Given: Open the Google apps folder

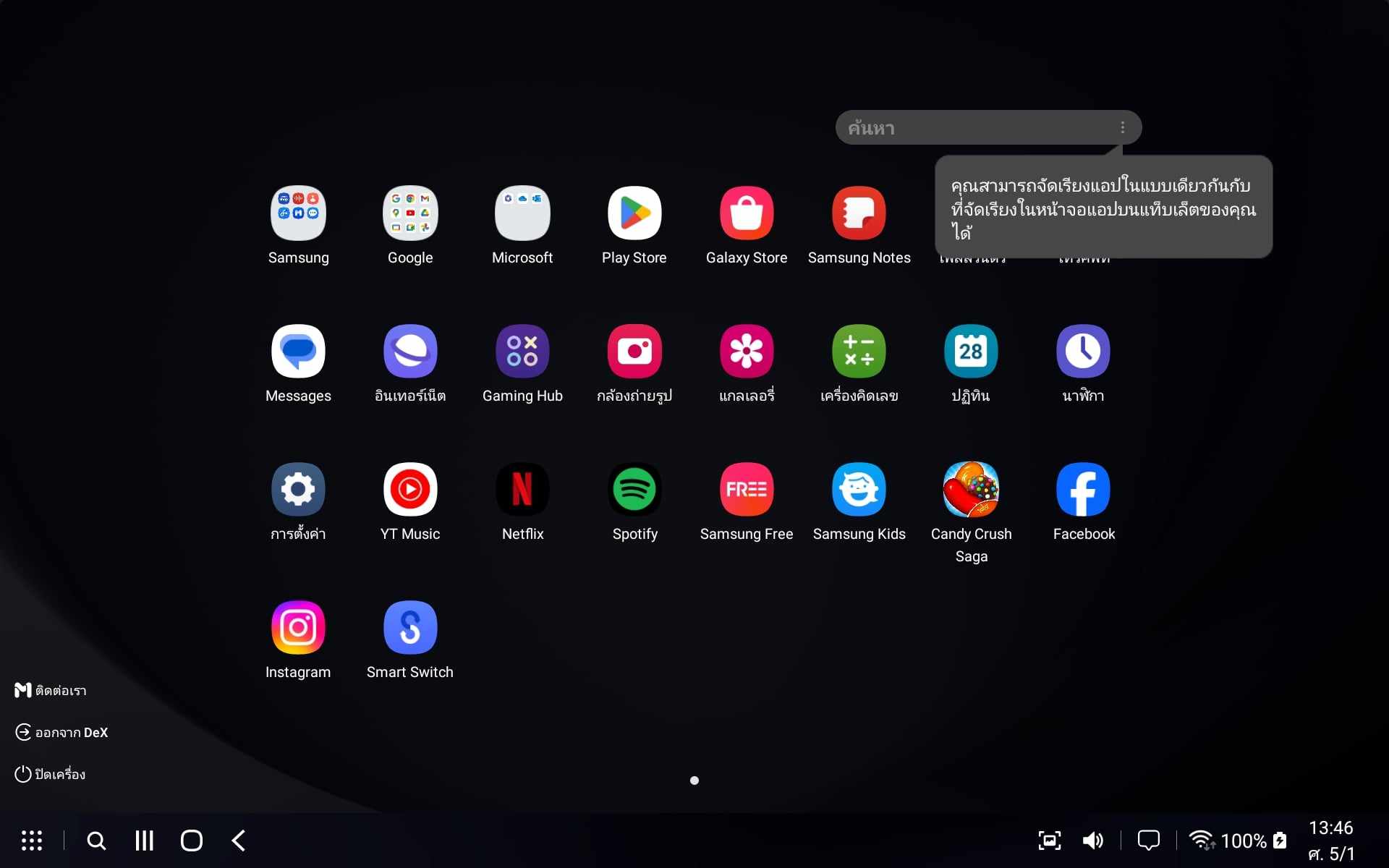Looking at the screenshot, I should [x=410, y=213].
